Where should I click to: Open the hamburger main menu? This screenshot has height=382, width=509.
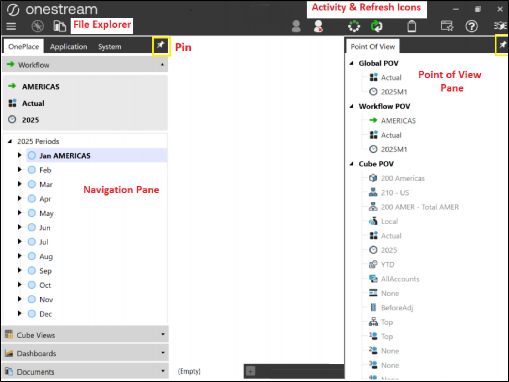(11, 26)
